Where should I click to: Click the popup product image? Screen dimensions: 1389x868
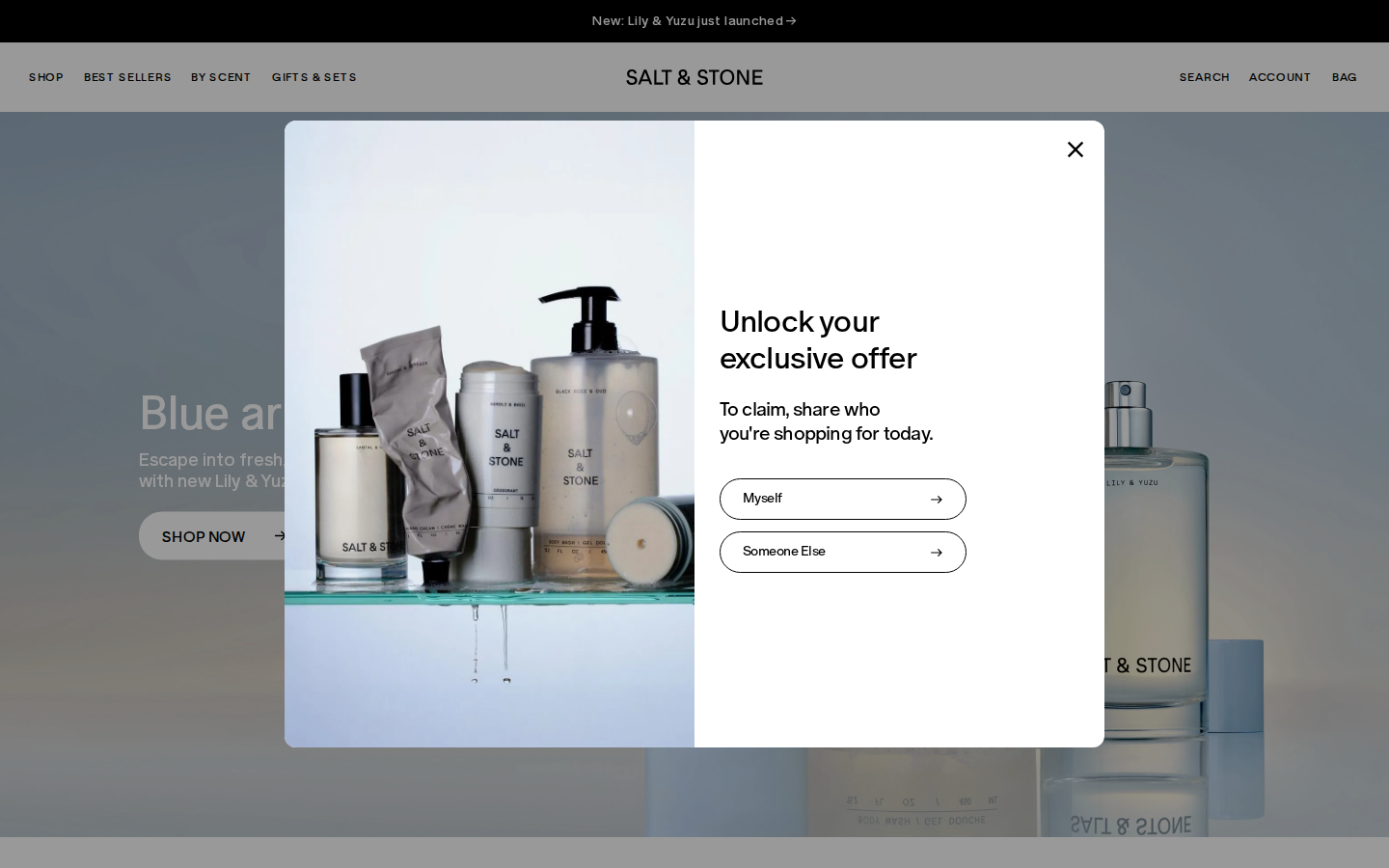point(489,434)
